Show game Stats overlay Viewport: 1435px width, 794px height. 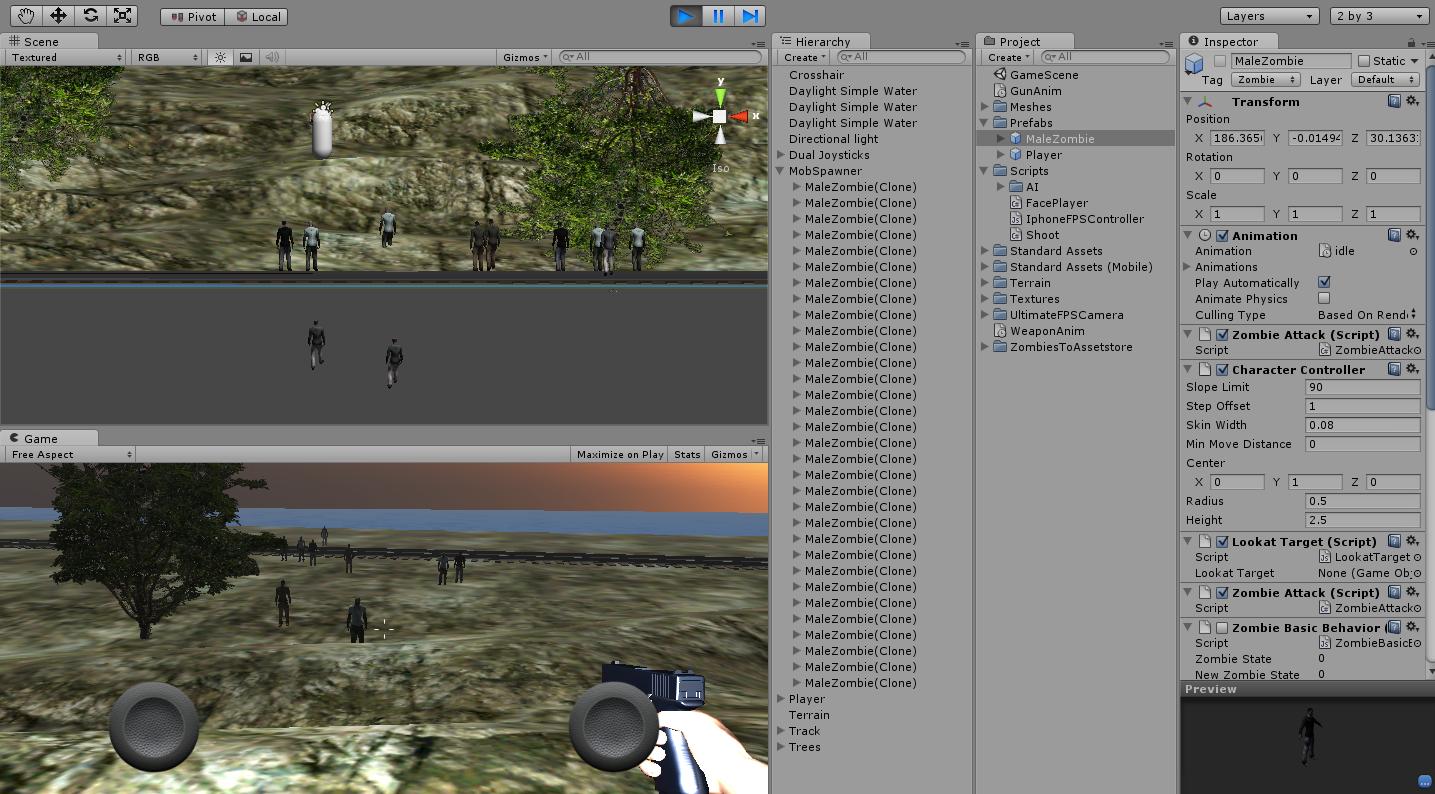tap(687, 454)
